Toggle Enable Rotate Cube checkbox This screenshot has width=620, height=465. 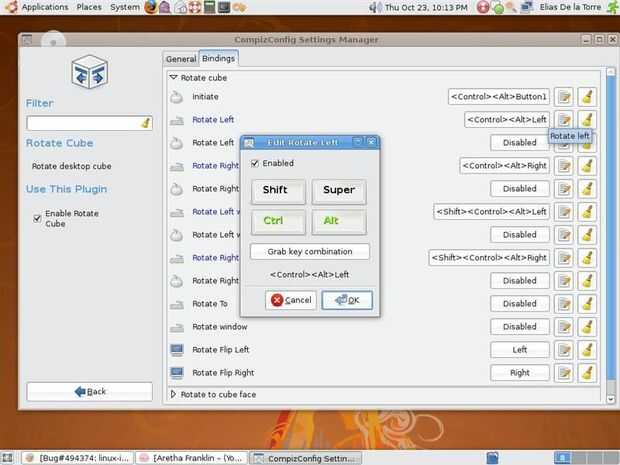37,218
